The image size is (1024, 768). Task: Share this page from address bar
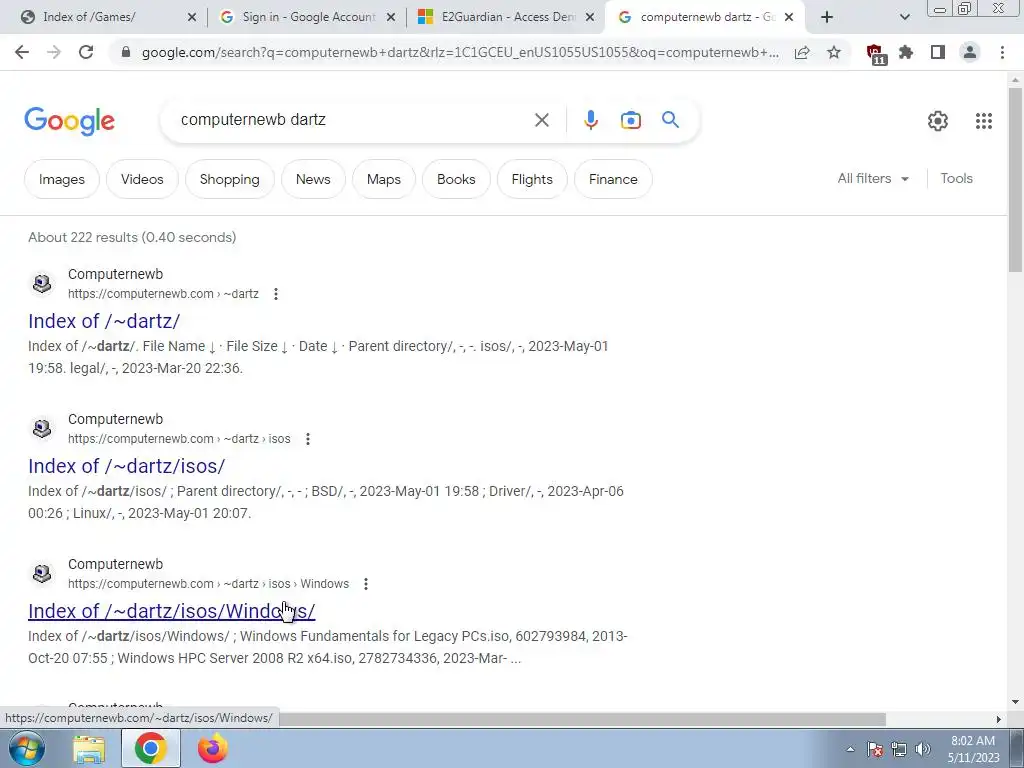click(802, 52)
